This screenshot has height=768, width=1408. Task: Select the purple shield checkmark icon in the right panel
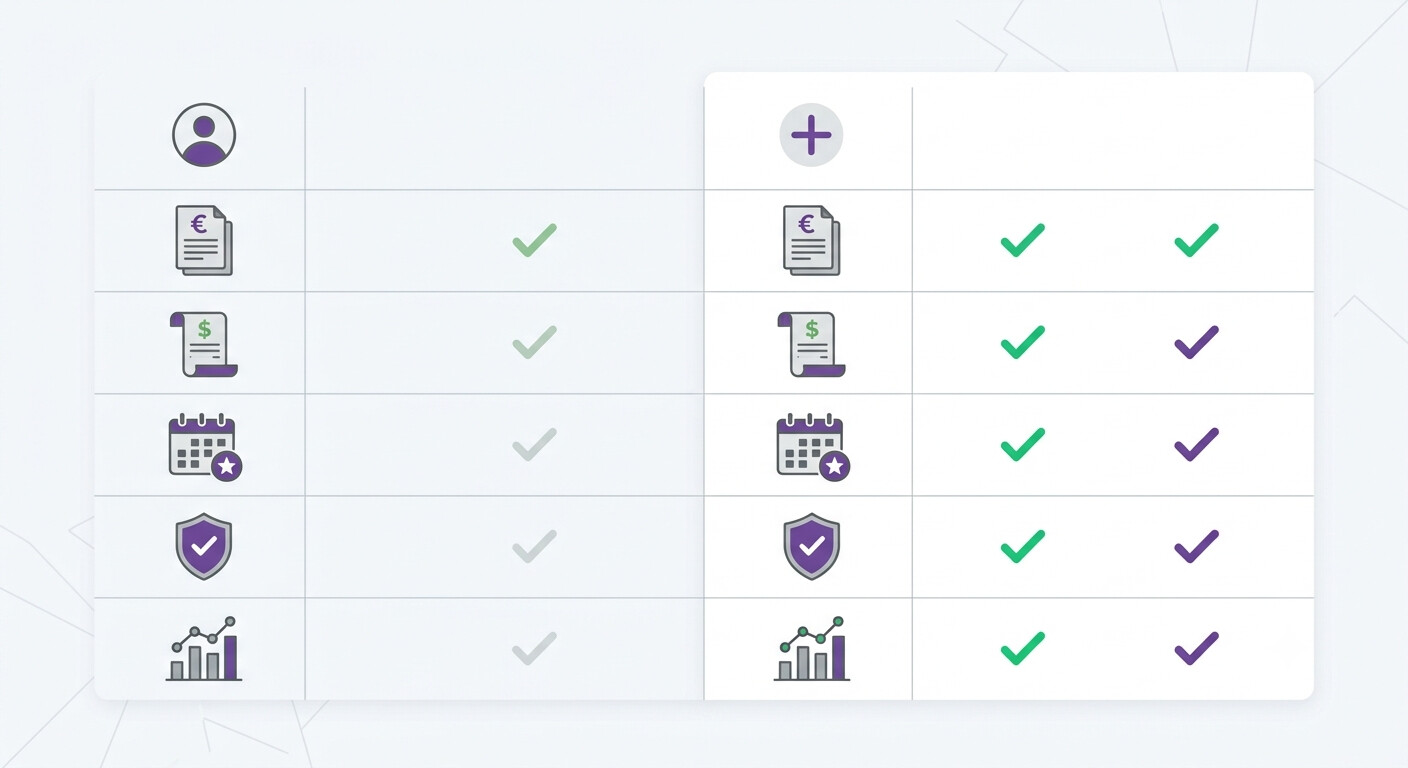[x=811, y=546]
